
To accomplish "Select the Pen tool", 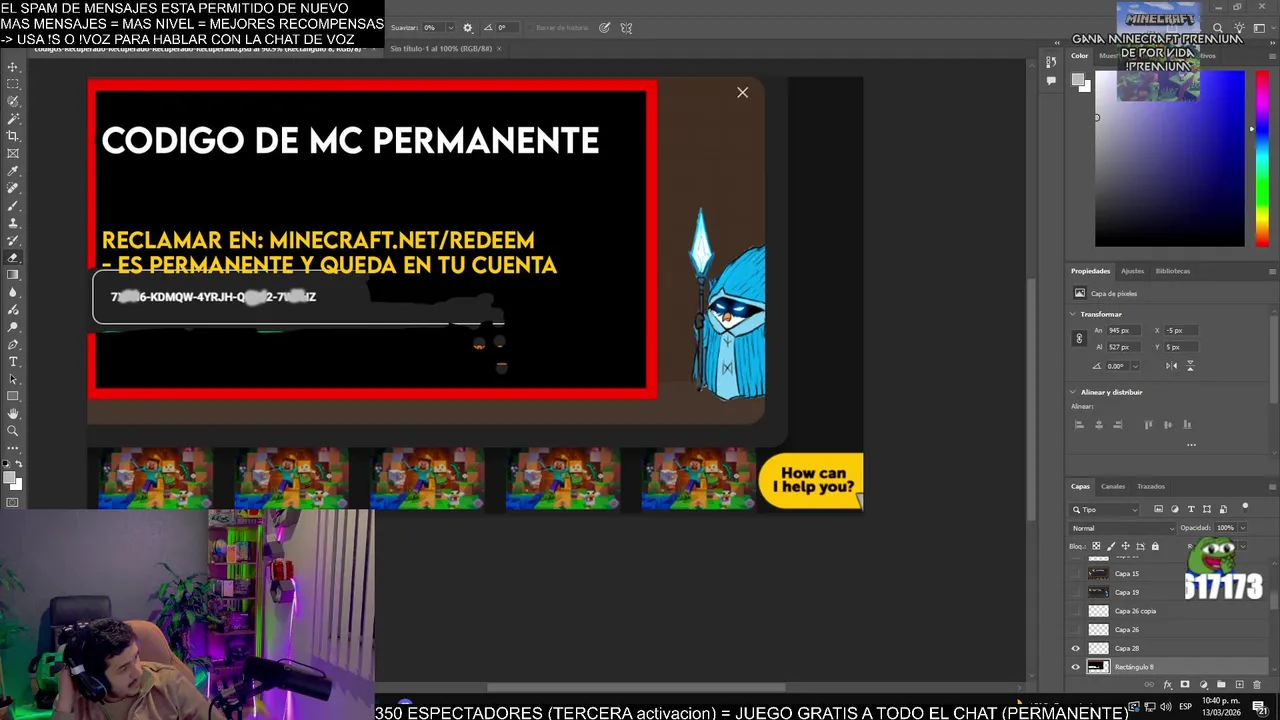I will [x=13, y=344].
